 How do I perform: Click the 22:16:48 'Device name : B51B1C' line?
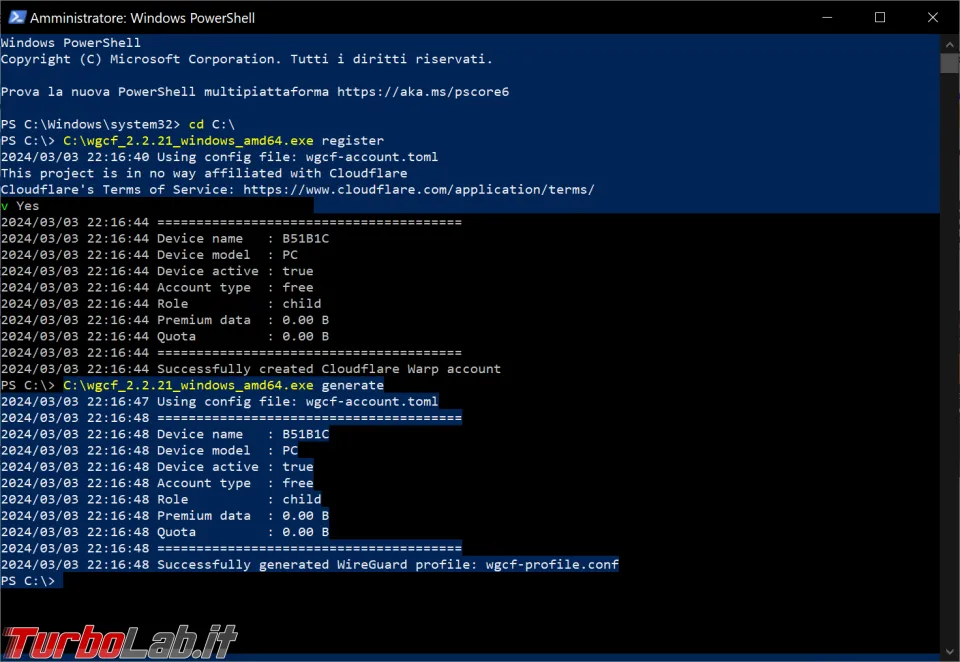tap(165, 434)
